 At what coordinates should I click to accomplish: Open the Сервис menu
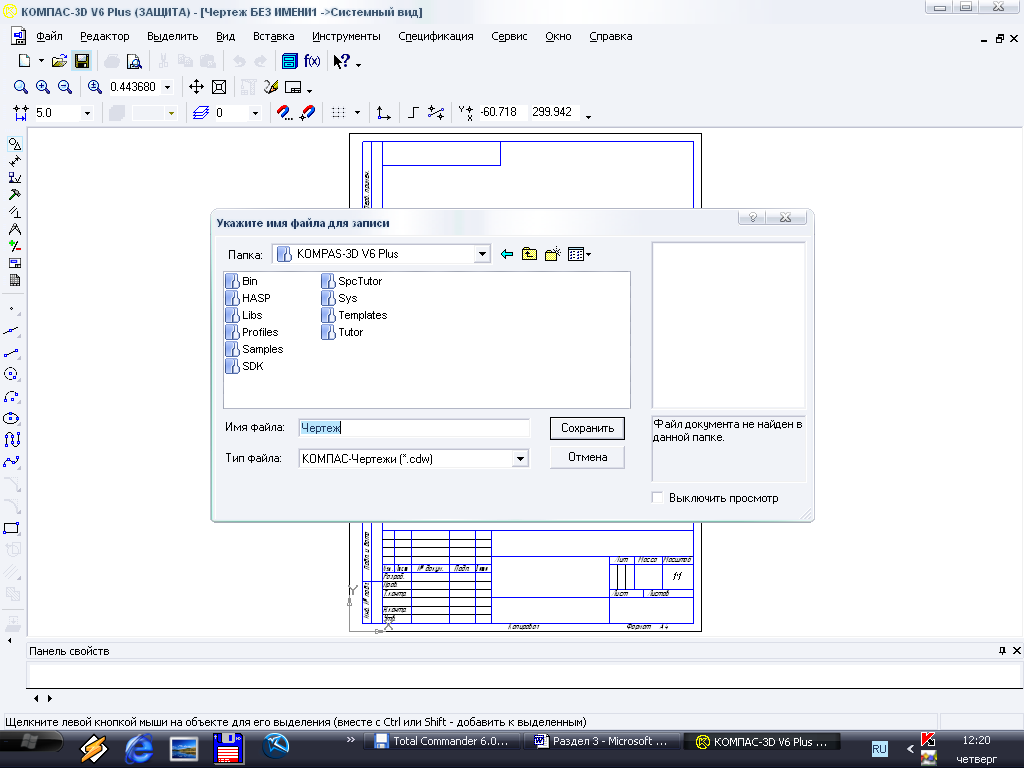[509, 36]
